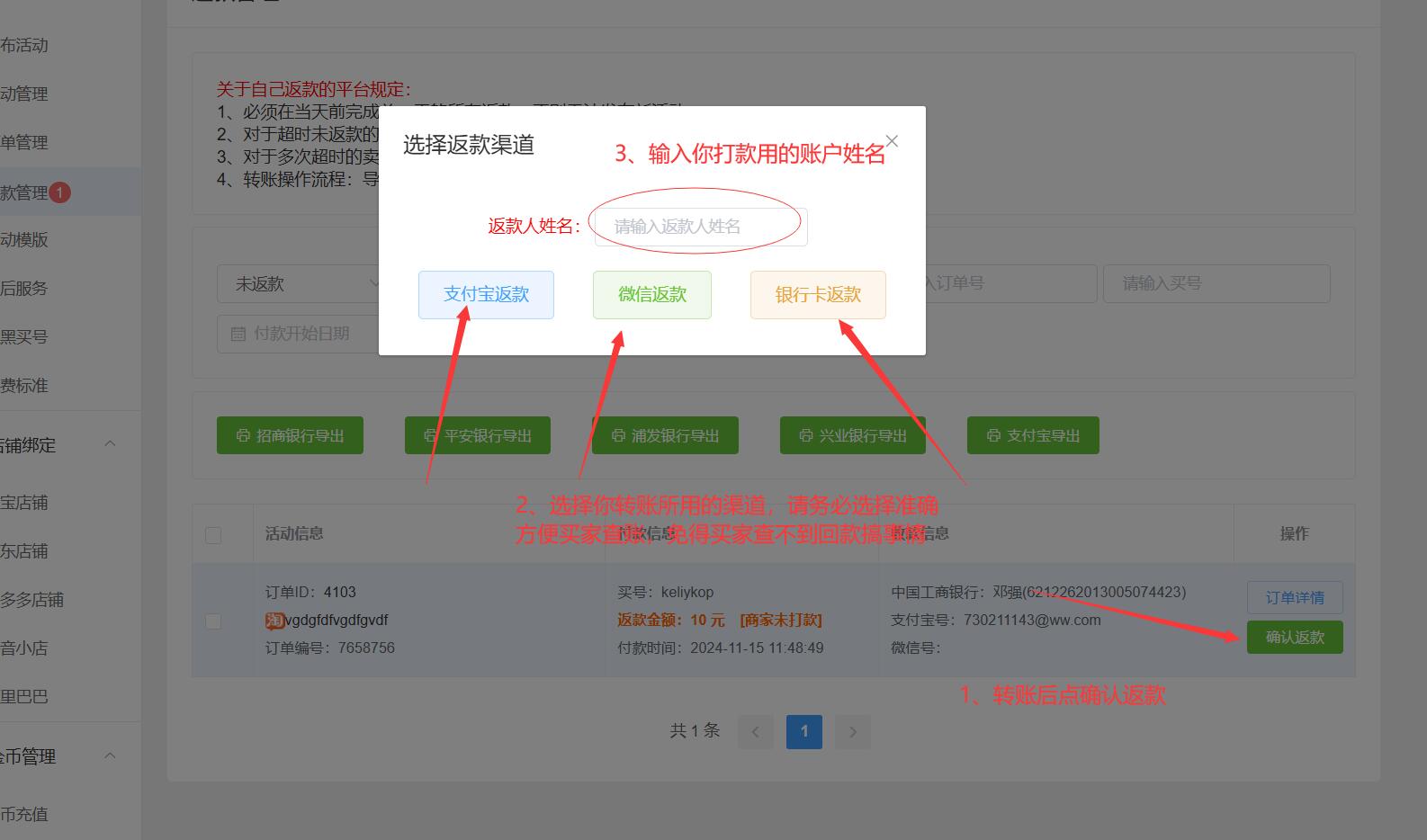Open the 未返款 status dropdown
1427x840 pixels.
[301, 284]
